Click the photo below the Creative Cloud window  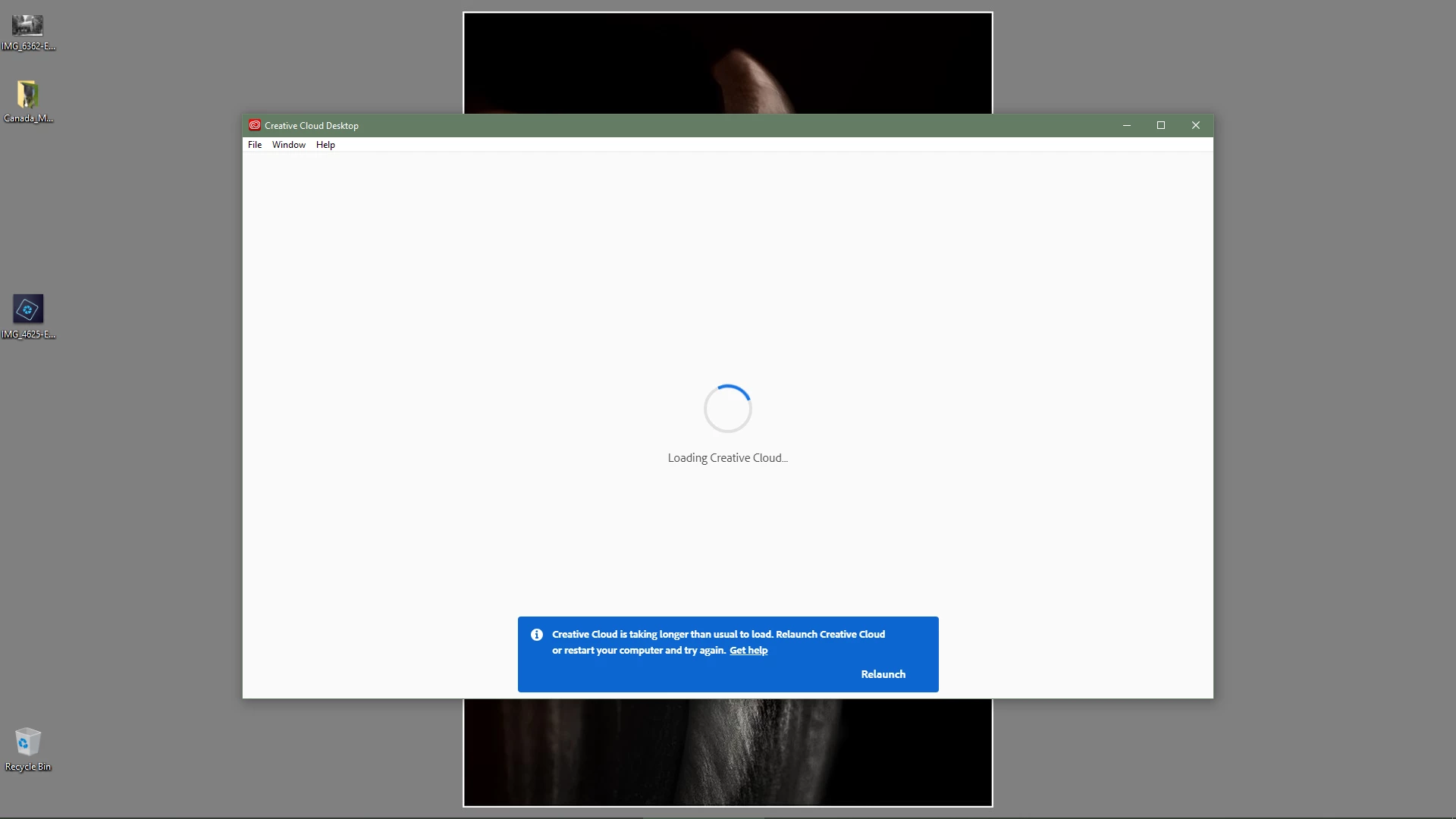(x=727, y=751)
